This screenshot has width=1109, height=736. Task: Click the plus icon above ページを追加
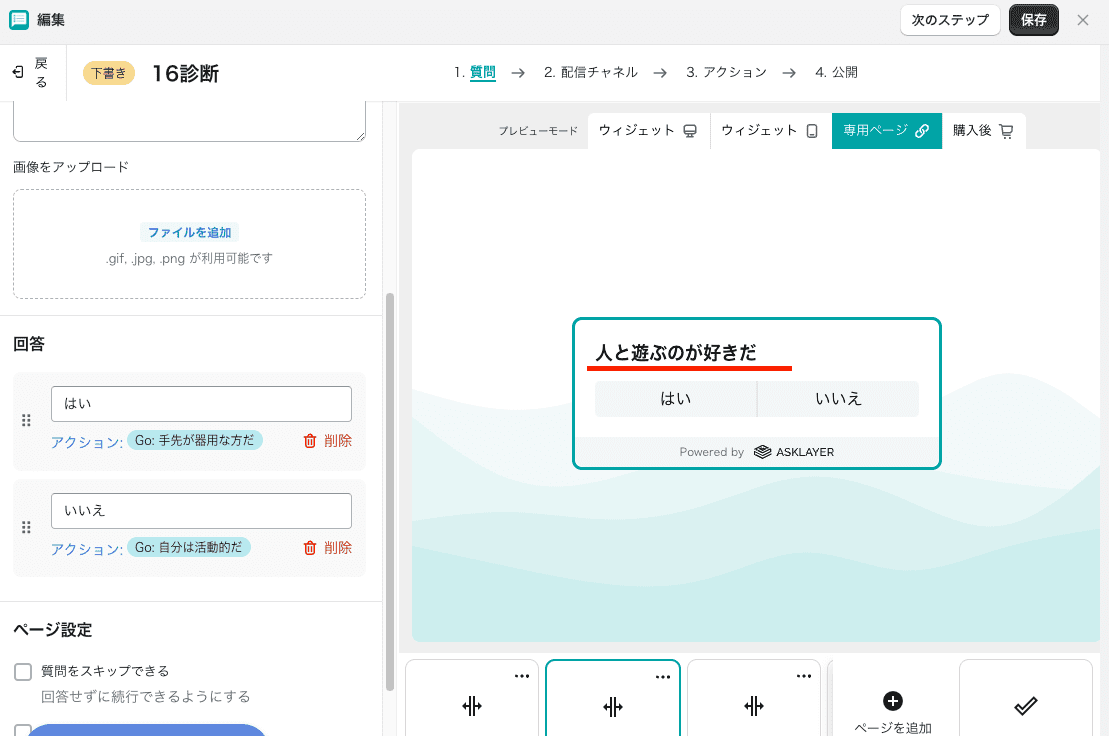(893, 700)
